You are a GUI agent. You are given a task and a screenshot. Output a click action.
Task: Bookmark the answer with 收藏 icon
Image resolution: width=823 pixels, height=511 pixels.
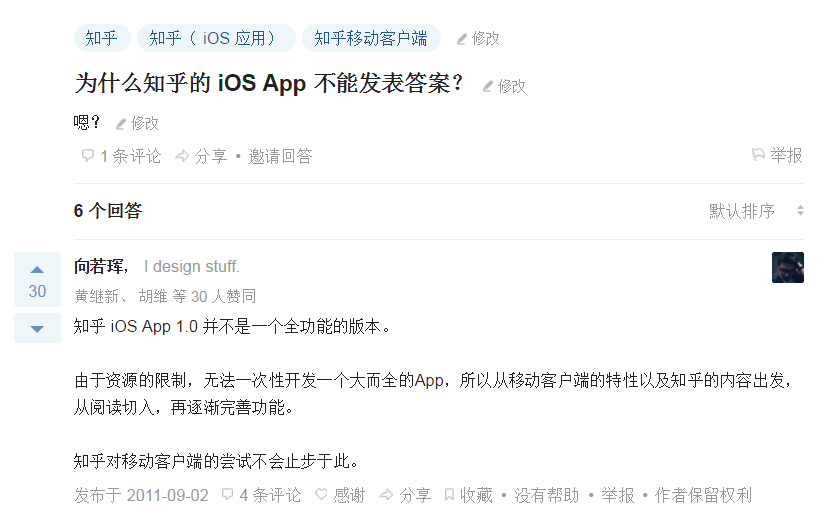449,495
